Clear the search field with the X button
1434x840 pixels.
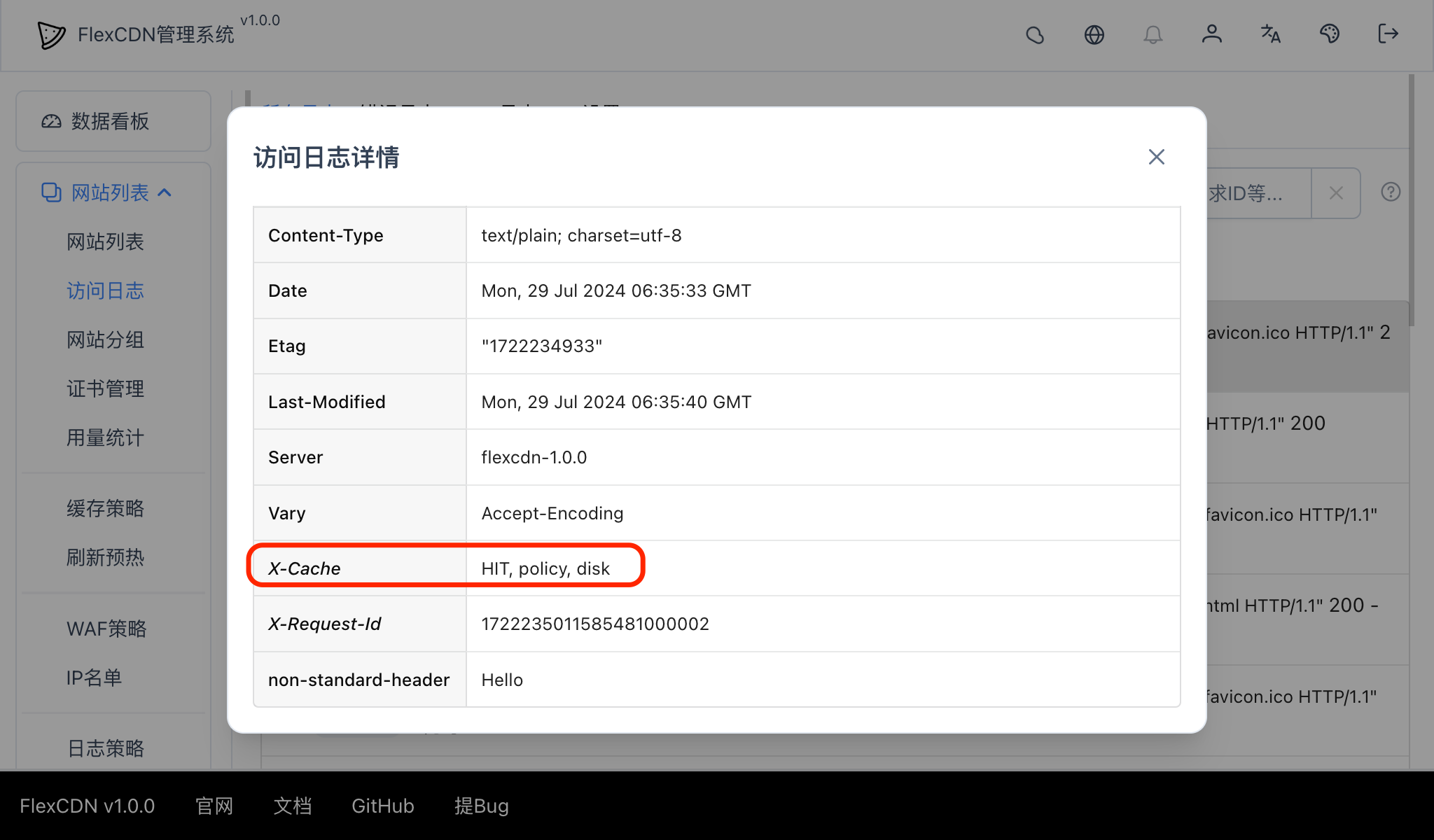tap(1335, 192)
